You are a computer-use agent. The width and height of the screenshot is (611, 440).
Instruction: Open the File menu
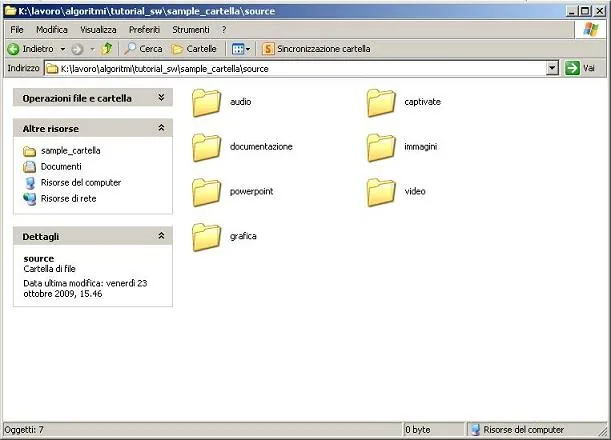coord(17,30)
